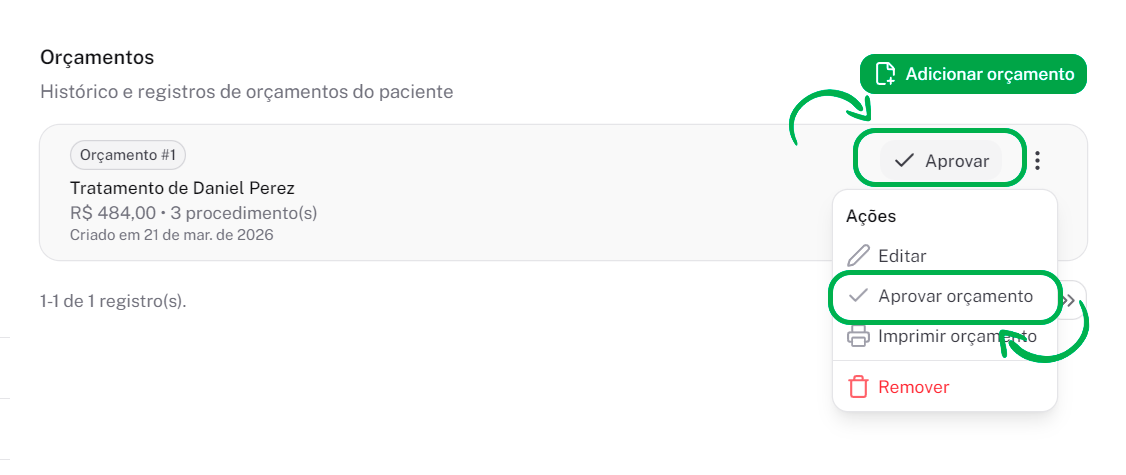
Task: Select Aprovar orçamento menu entry text
Action: [955, 296]
